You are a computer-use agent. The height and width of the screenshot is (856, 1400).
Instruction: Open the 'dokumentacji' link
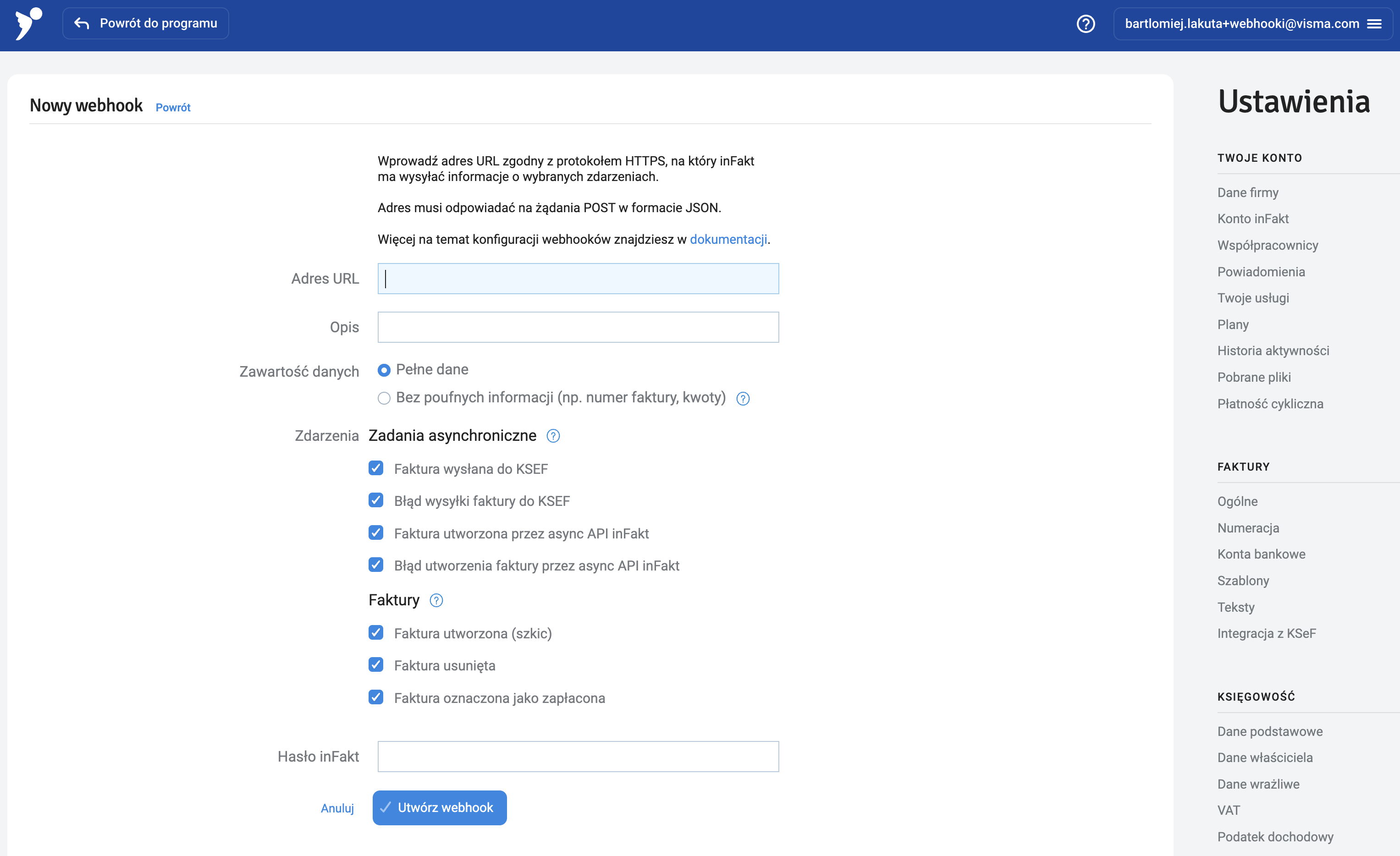(728, 240)
